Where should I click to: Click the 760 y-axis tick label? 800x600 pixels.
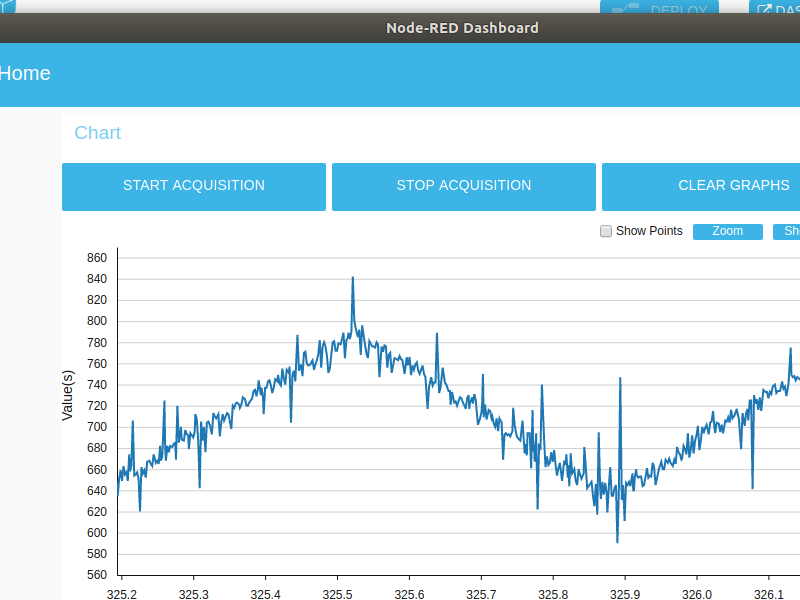(97, 364)
